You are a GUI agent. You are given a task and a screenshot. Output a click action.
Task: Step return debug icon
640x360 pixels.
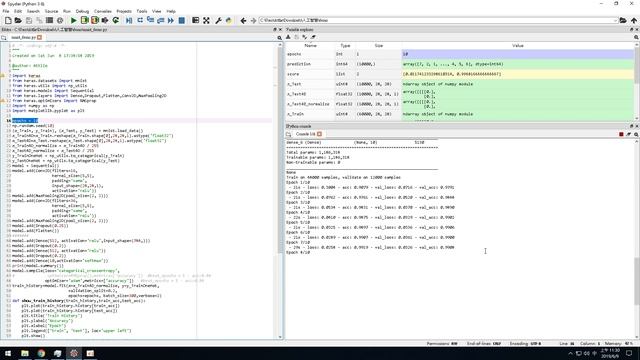click(160, 20)
